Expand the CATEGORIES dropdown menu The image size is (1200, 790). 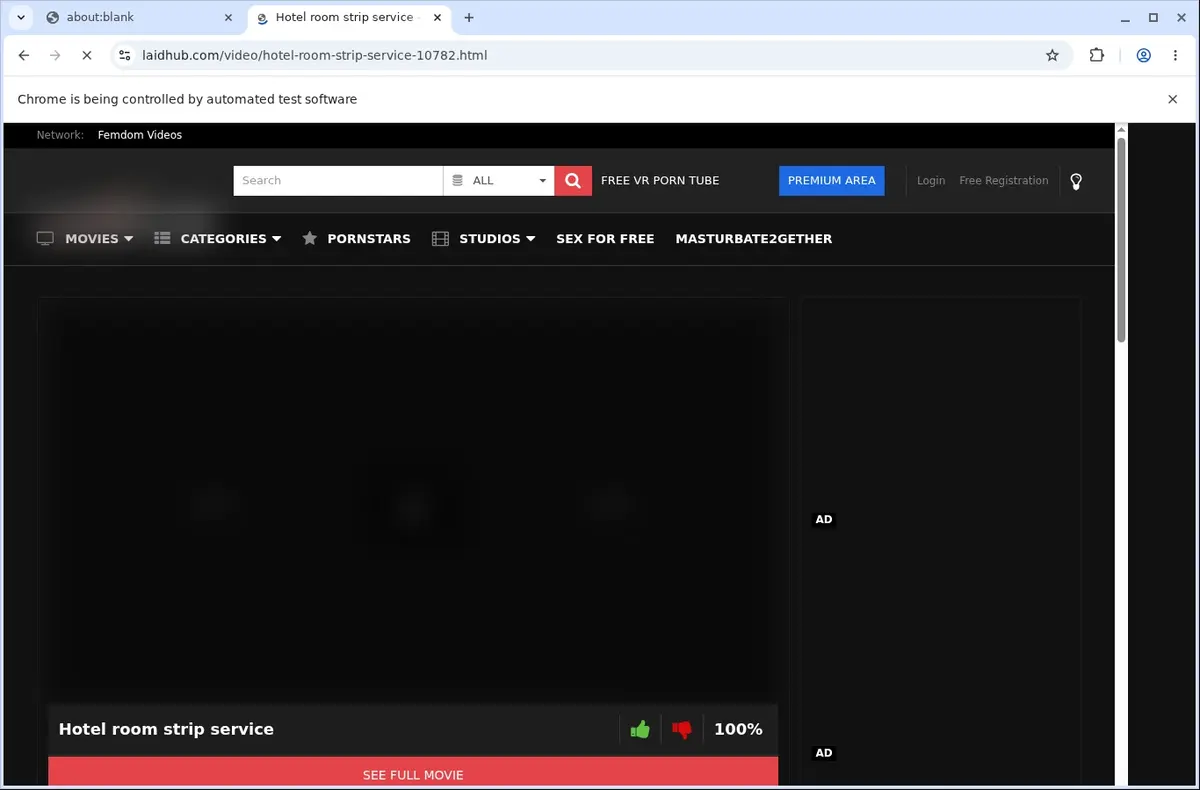(218, 239)
